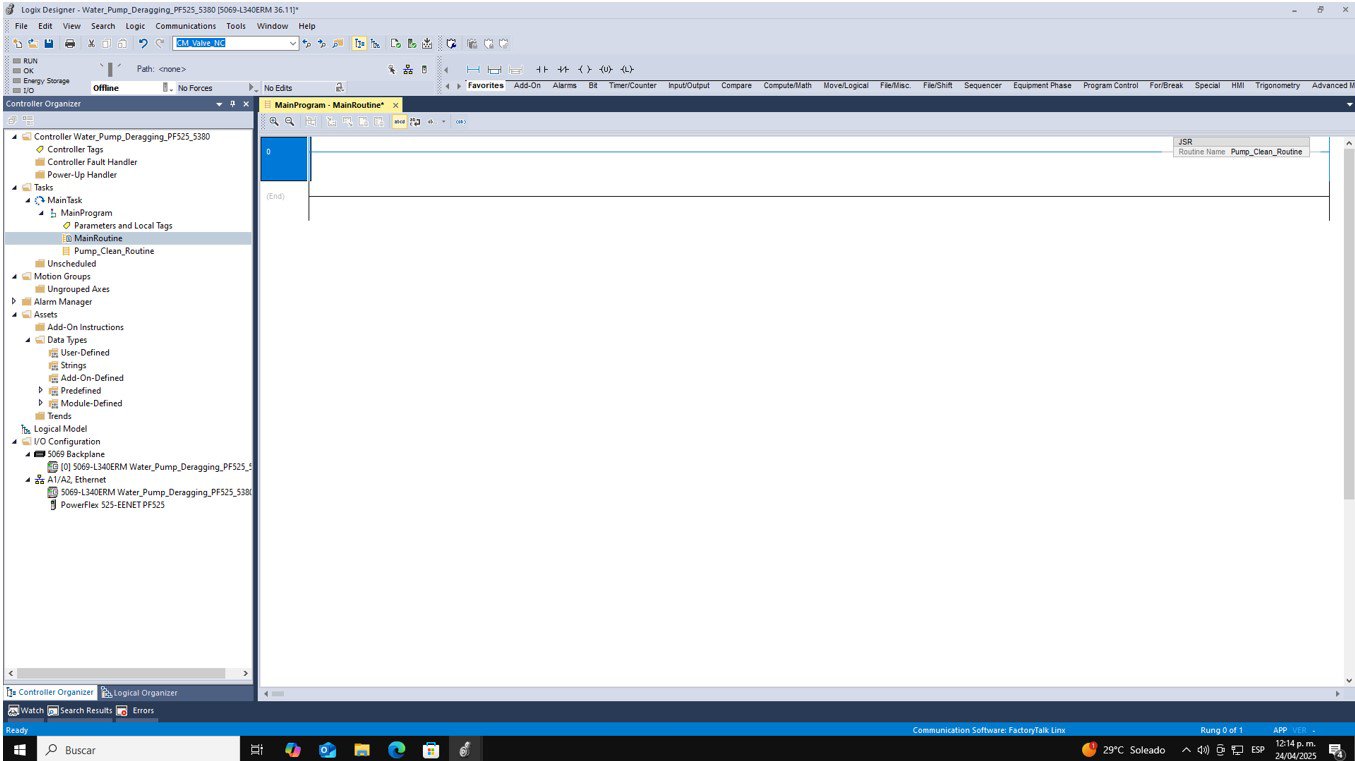Image resolution: width=1355 pixels, height=761 pixels.
Task: Switch to Compare instruction tab
Action: click(x=736, y=86)
